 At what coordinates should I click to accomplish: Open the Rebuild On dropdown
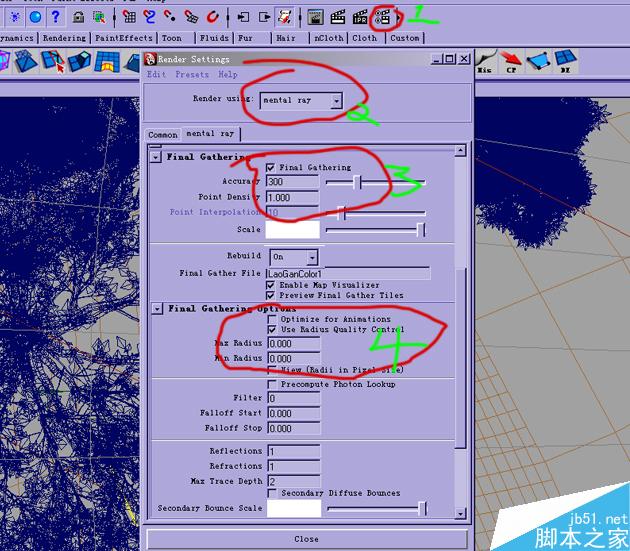[294, 257]
